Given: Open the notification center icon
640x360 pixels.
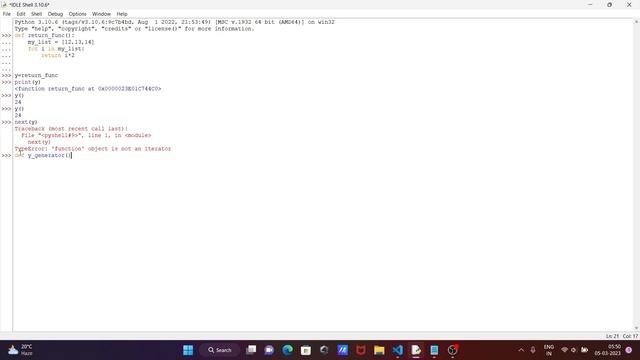Looking at the screenshot, I should click(629, 350).
